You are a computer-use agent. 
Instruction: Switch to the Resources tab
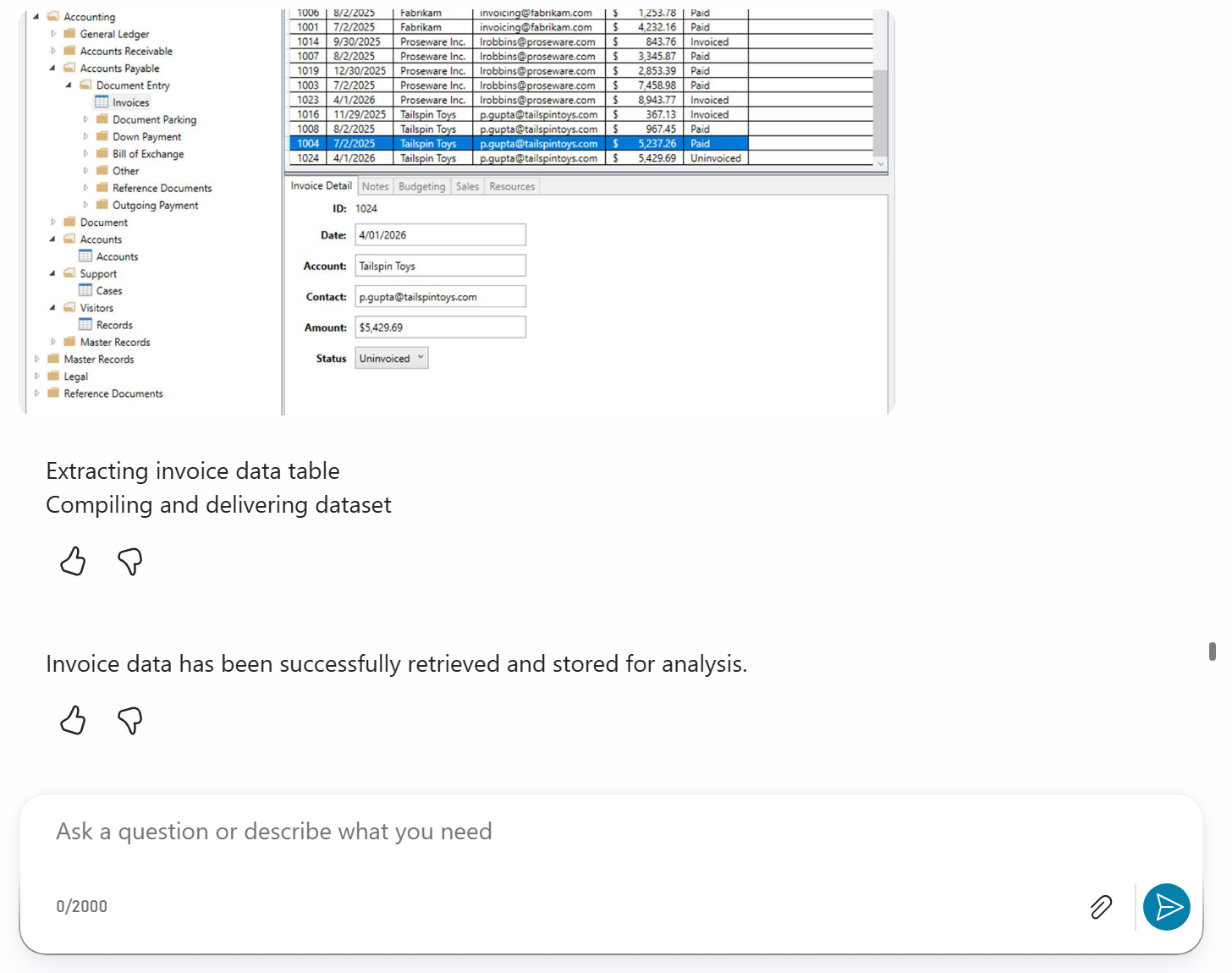click(x=512, y=186)
